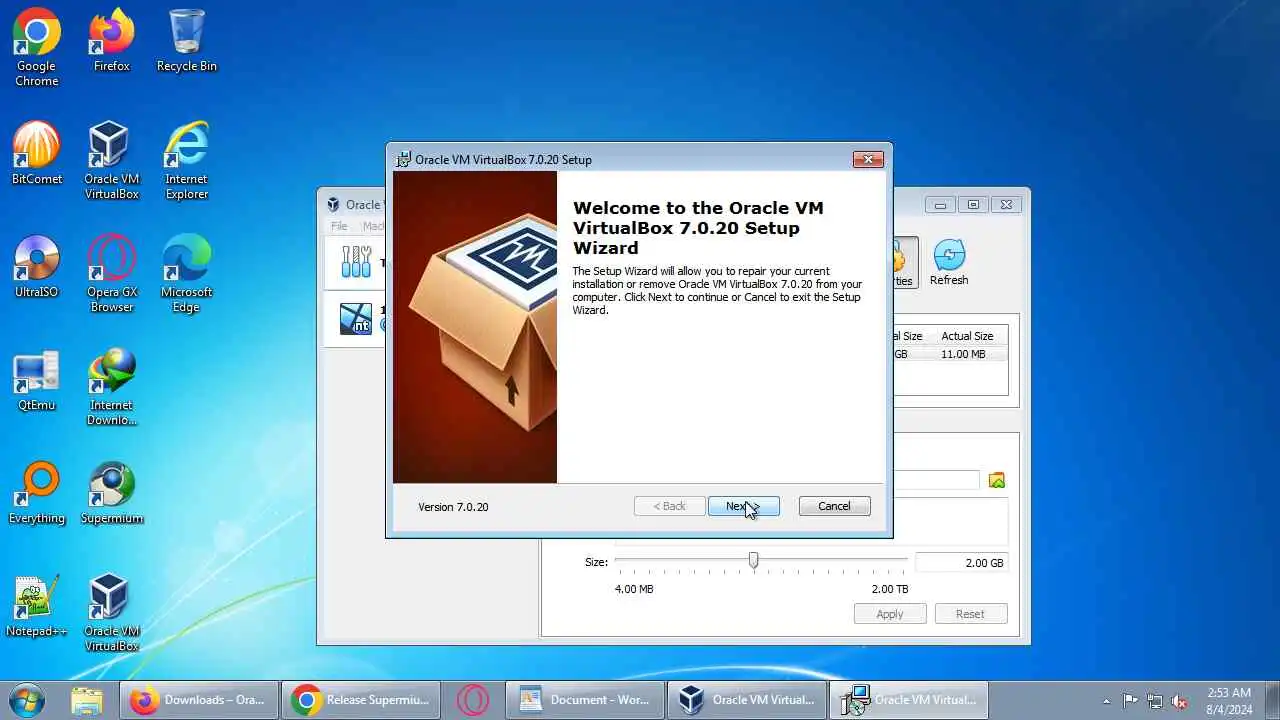
Task: Open the Recycle Bin
Action: [x=186, y=42]
